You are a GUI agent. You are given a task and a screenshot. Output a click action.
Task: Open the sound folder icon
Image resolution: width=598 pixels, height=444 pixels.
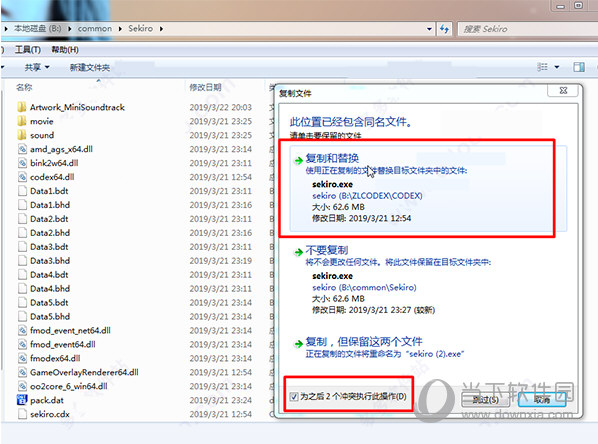pyautogui.click(x=22, y=135)
